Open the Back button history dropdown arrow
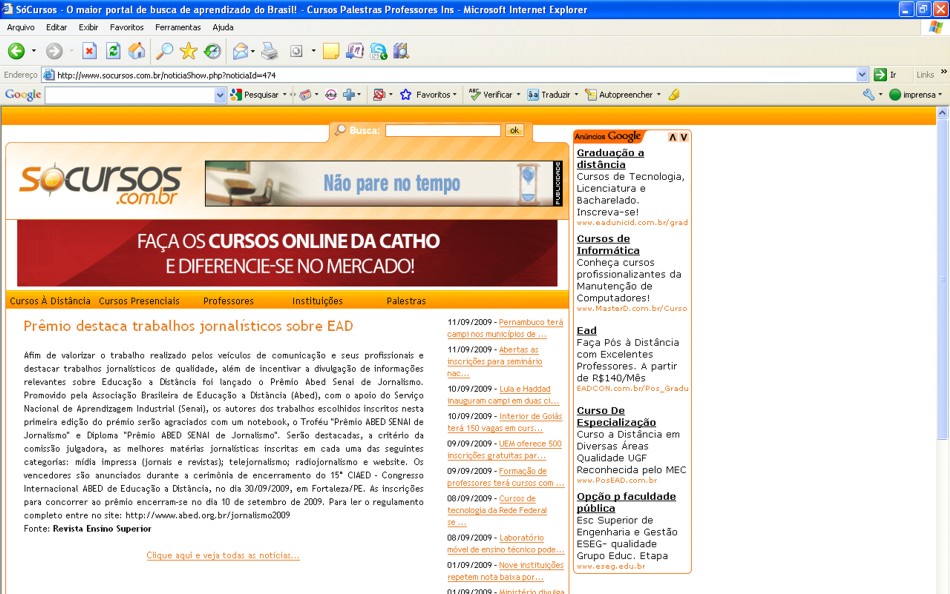The image size is (950, 594). point(33,51)
